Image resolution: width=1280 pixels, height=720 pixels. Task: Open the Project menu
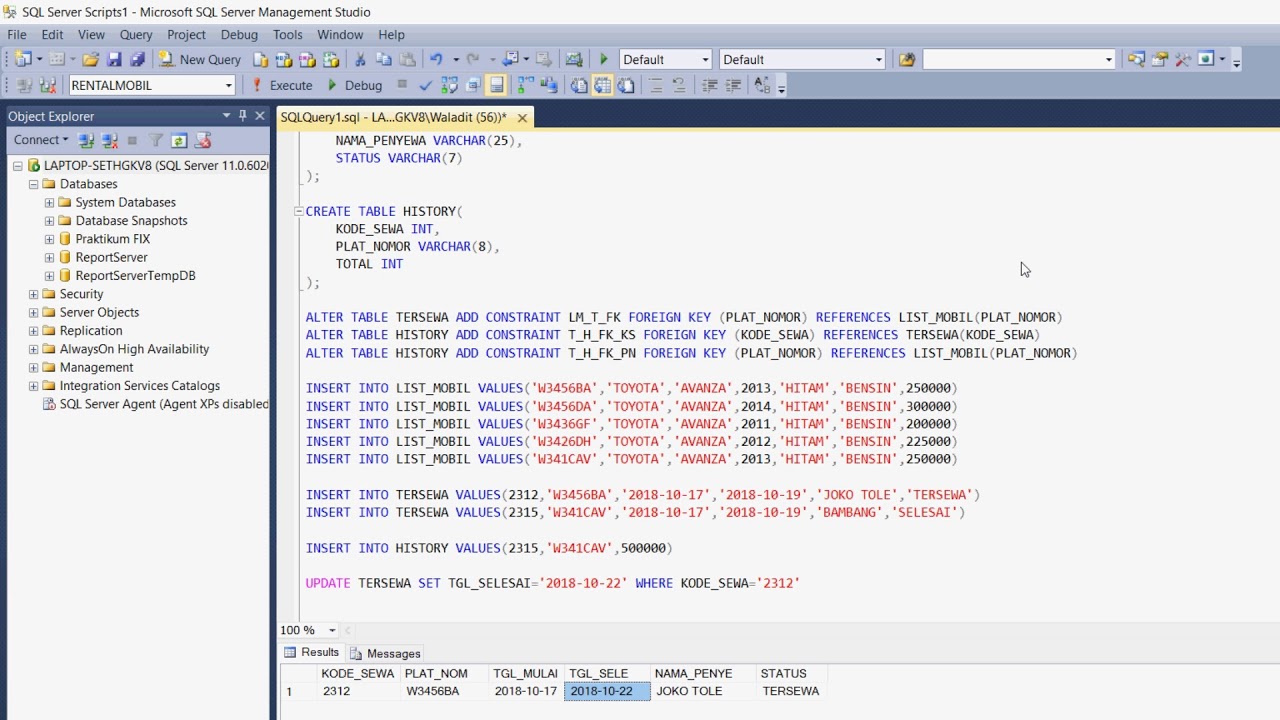186,35
